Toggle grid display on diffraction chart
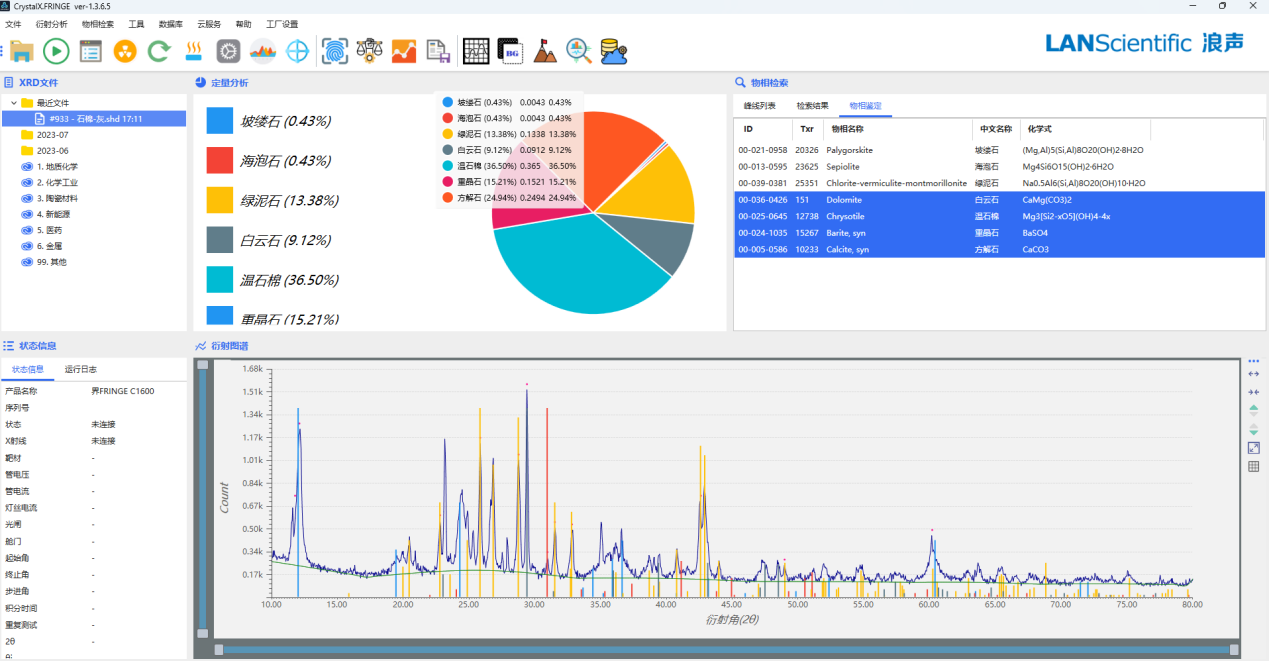 1254,467
